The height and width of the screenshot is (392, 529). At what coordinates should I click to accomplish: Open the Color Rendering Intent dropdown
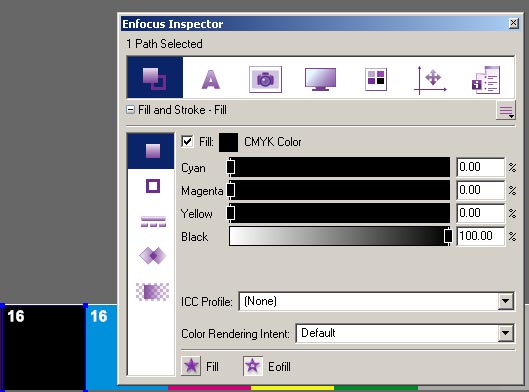pos(405,333)
